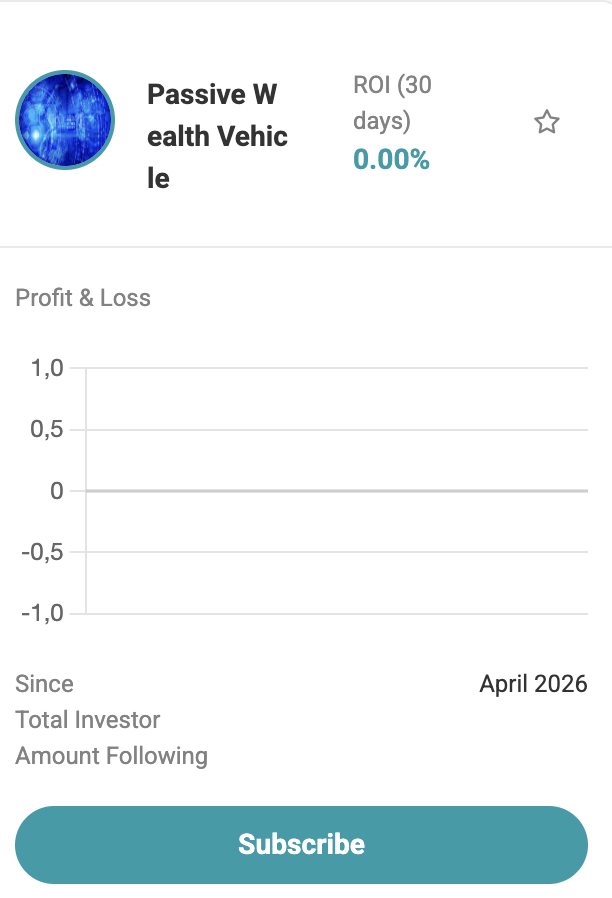The image size is (612, 898).
Task: Click the Amount Following label
Action: click(x=112, y=756)
